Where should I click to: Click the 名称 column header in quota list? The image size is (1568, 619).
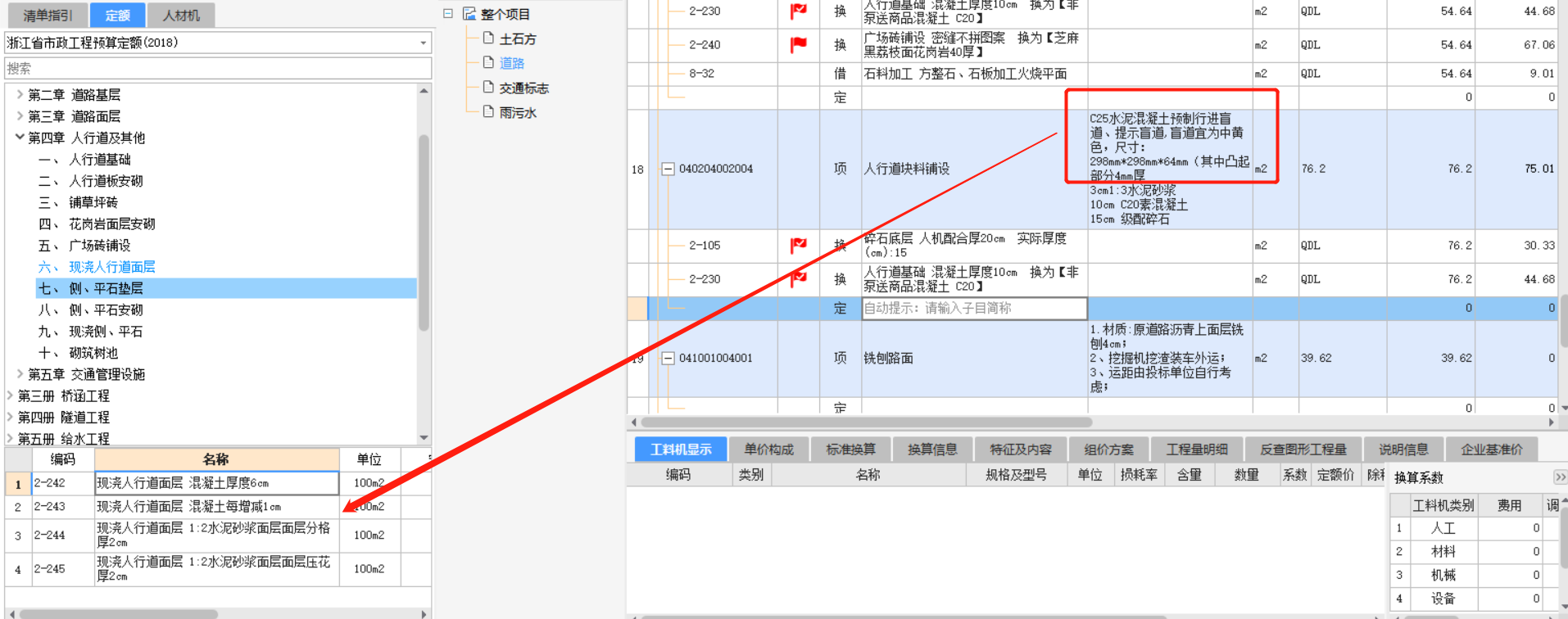coord(216,459)
